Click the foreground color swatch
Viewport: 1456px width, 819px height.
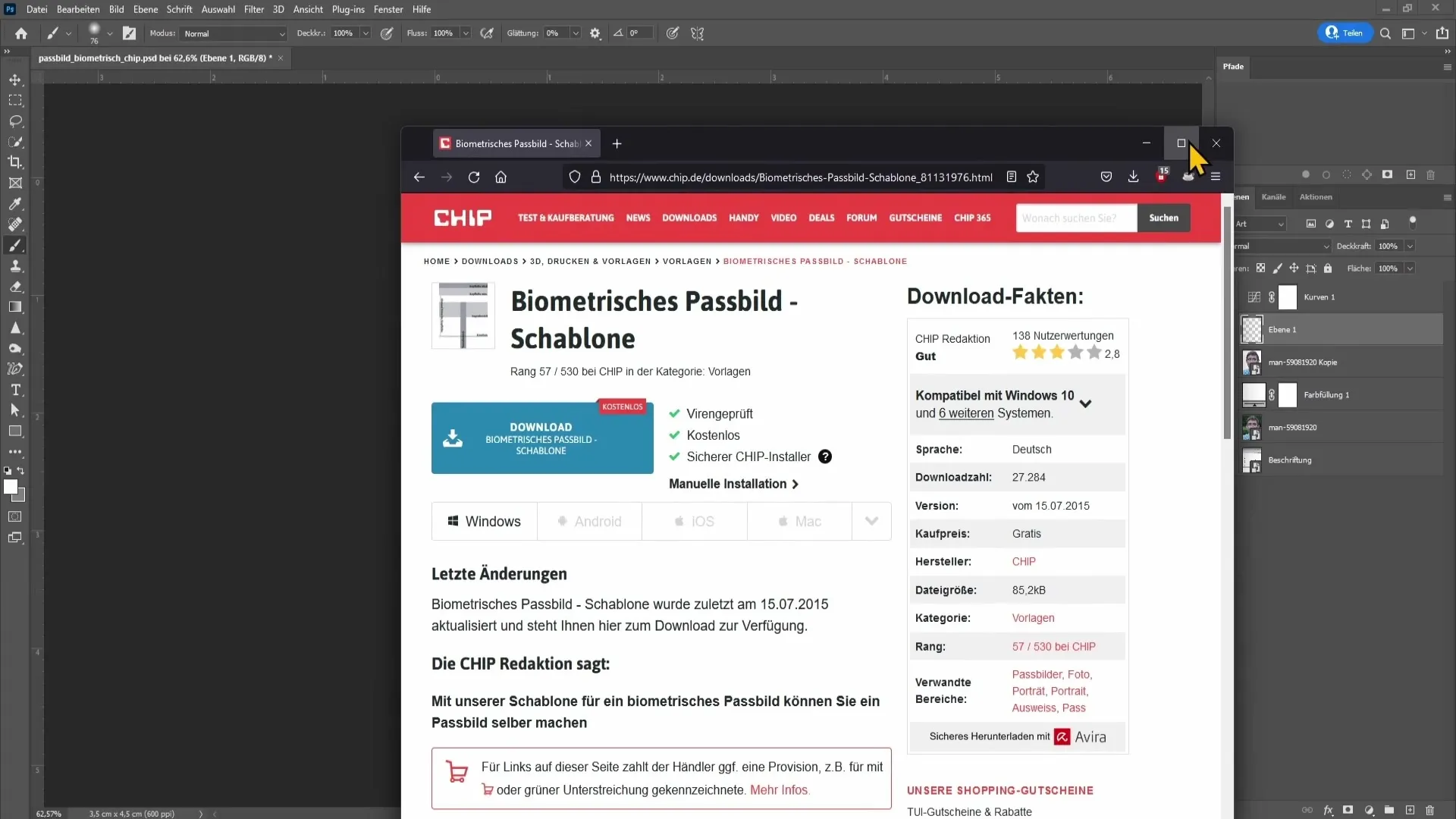point(10,487)
